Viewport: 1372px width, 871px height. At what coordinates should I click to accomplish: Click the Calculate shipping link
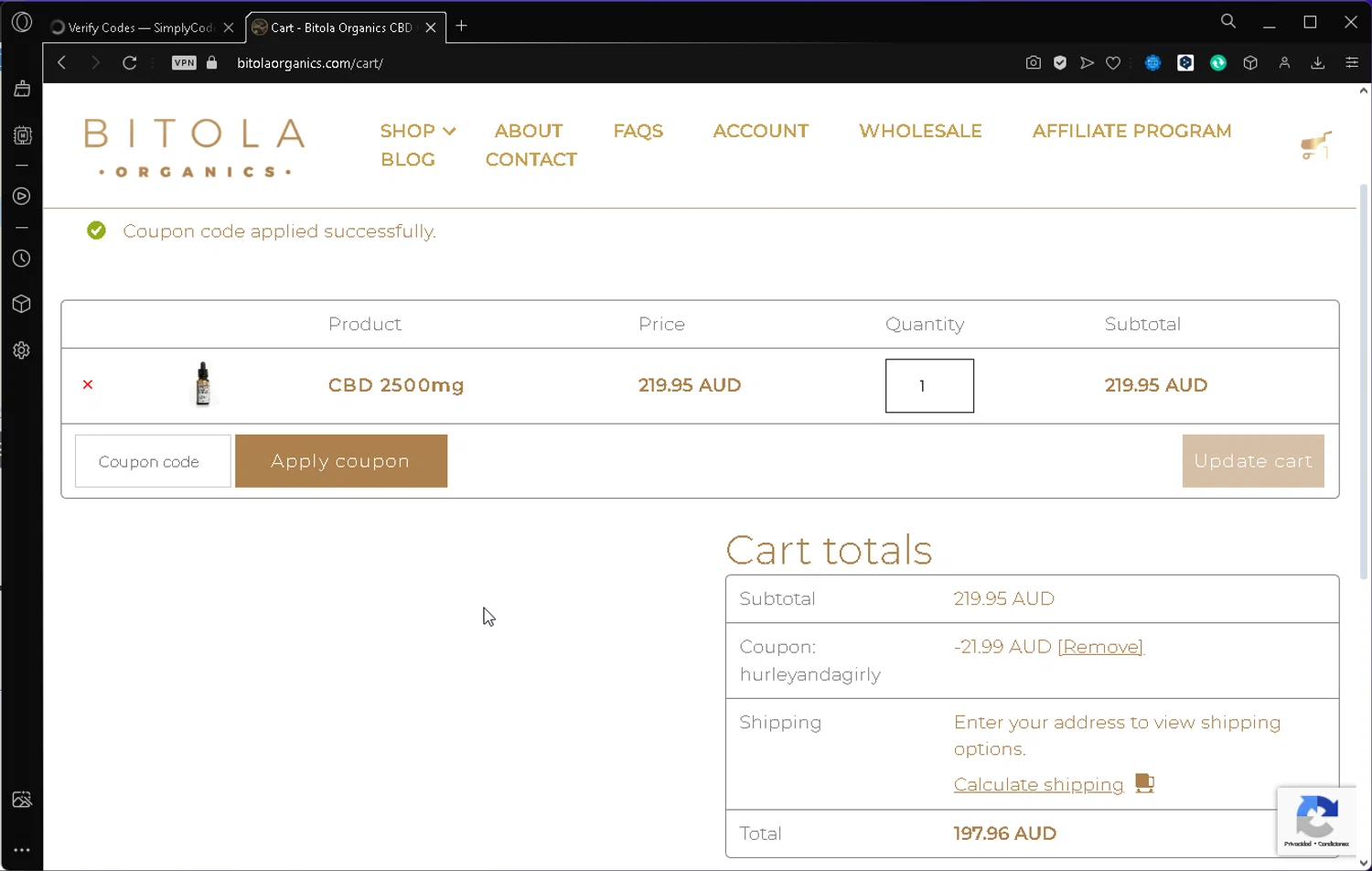(x=1039, y=785)
